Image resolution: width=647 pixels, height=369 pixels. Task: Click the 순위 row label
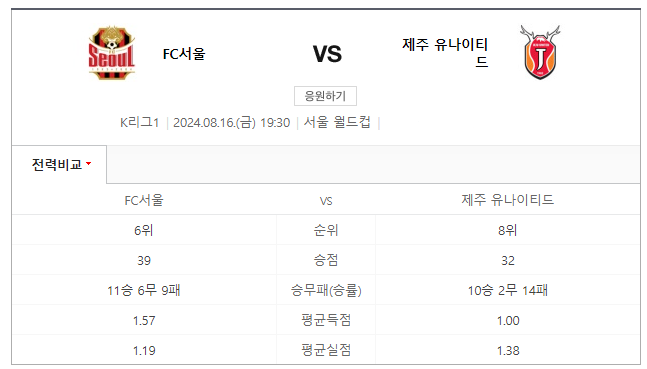tap(326, 230)
